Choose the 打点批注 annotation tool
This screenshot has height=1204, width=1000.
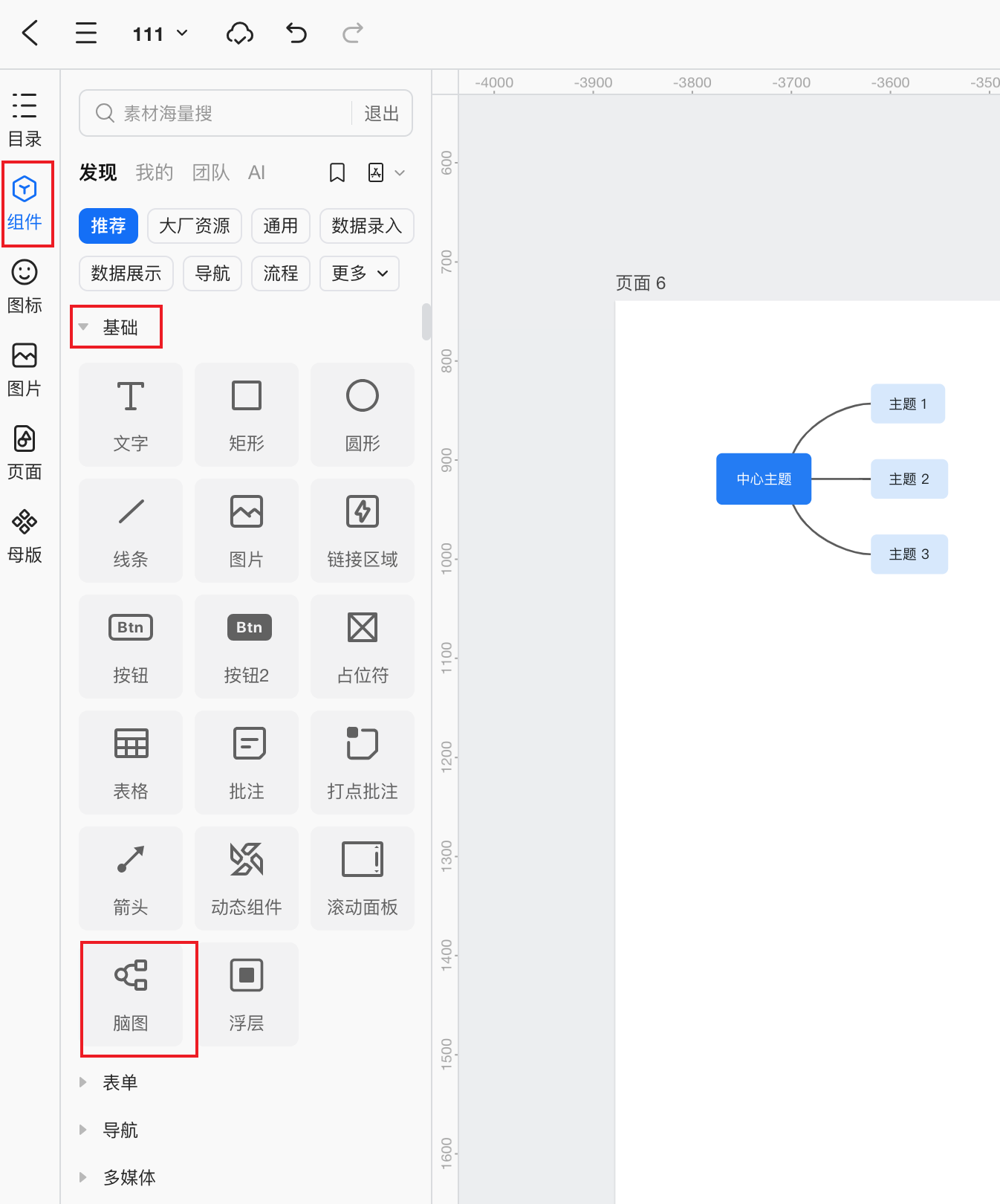pyautogui.click(x=363, y=763)
